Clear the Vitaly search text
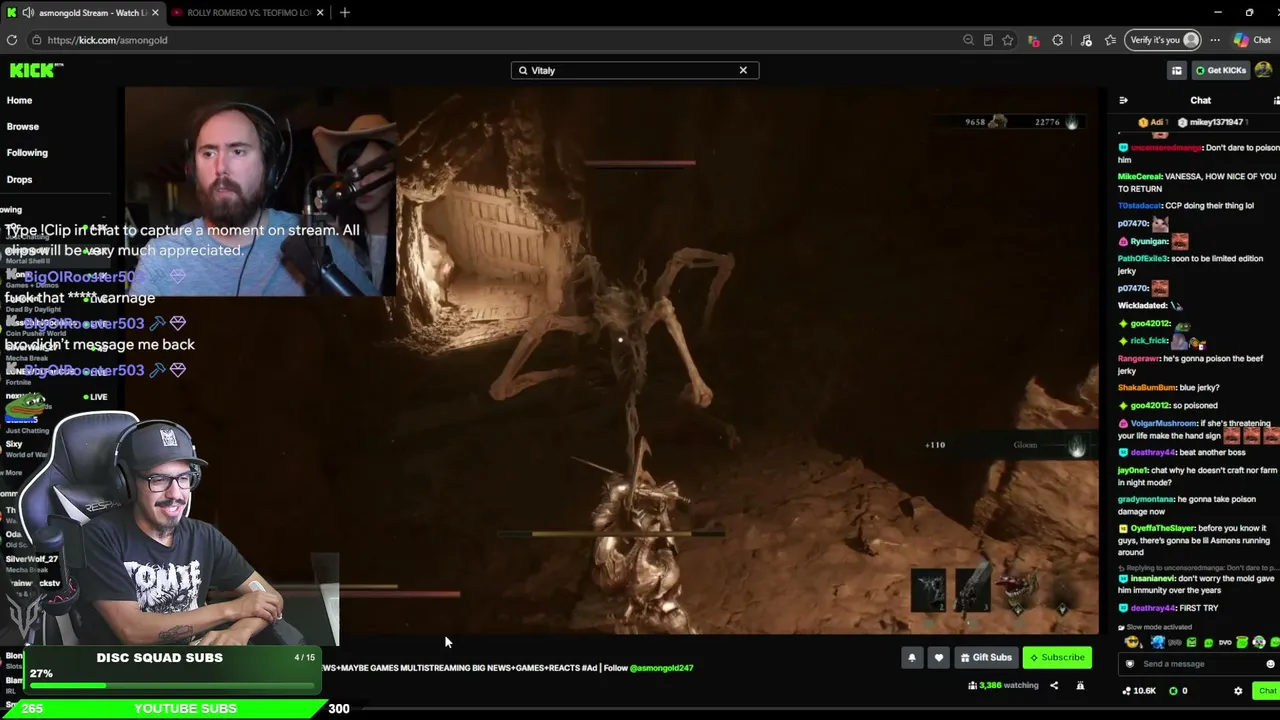 pos(743,70)
